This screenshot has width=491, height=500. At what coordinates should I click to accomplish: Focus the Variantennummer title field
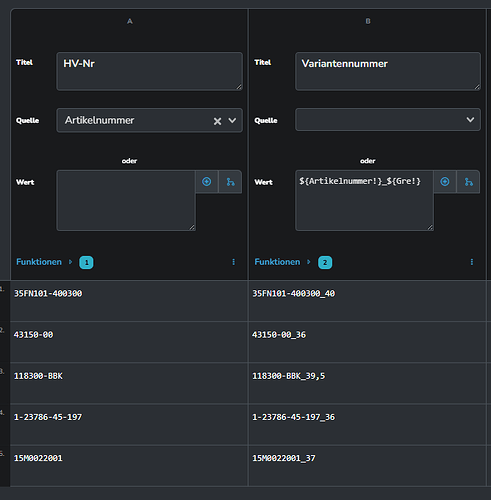point(388,71)
